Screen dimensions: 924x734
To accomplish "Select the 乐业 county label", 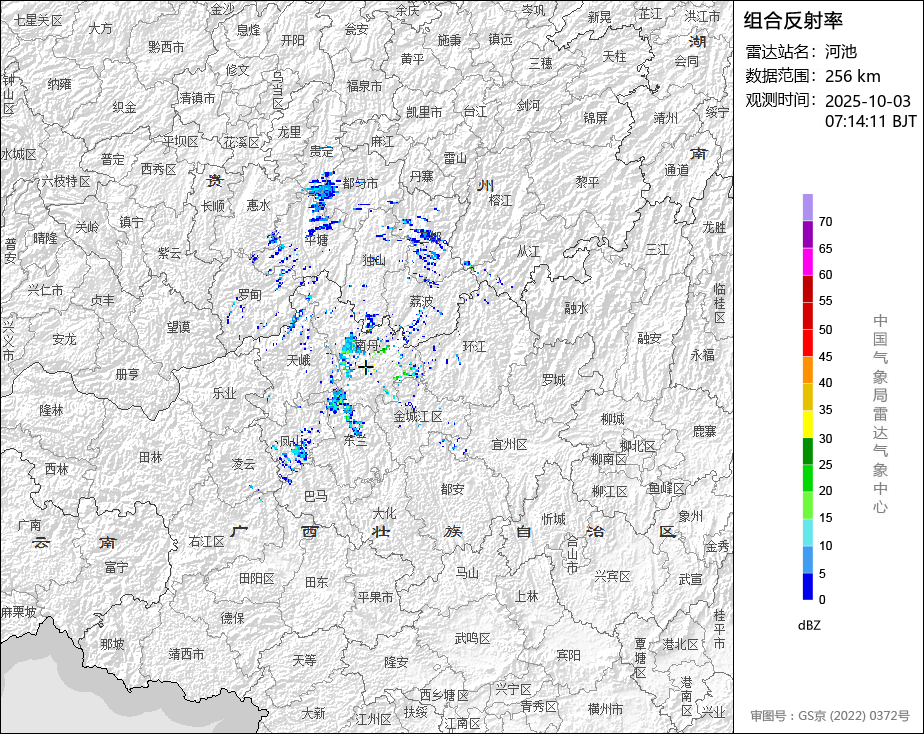I will click(224, 393).
